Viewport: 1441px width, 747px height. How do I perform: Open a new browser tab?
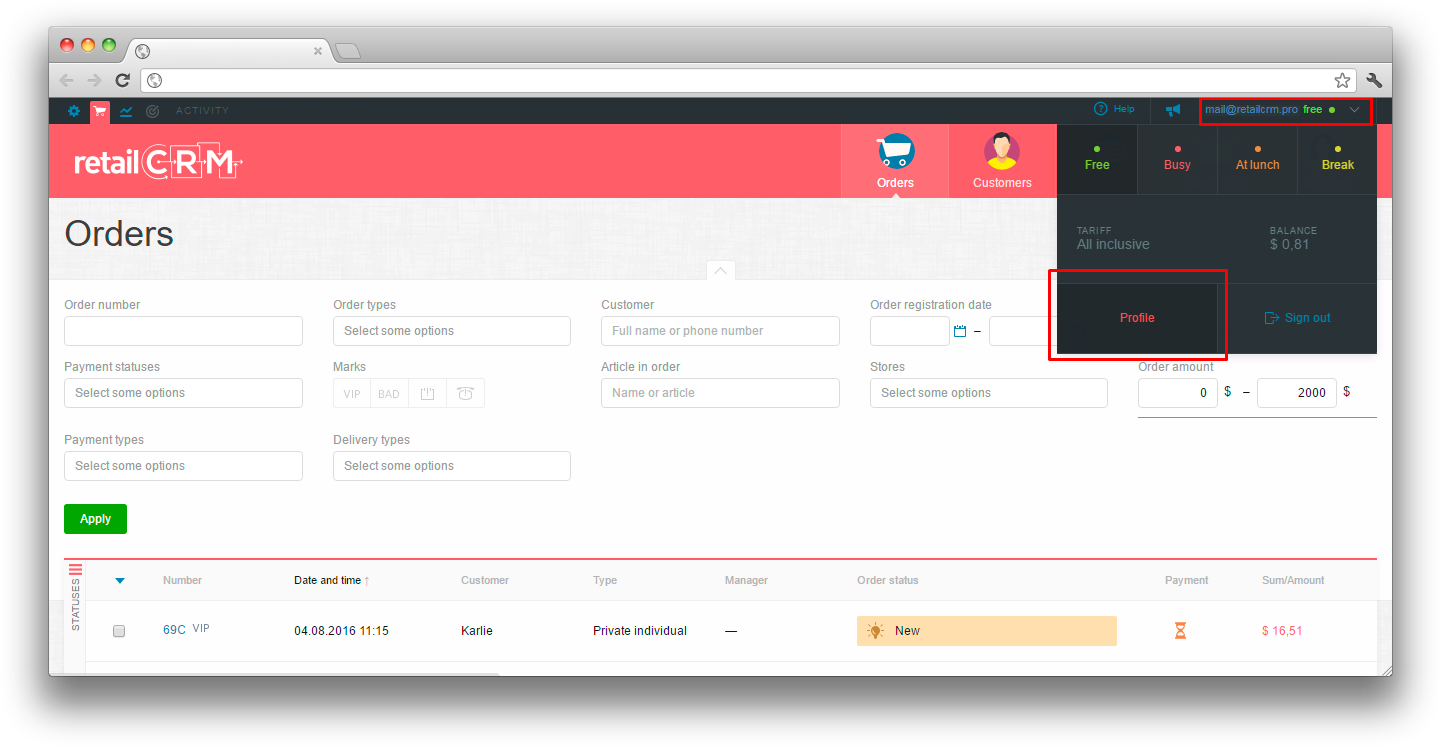pos(347,51)
